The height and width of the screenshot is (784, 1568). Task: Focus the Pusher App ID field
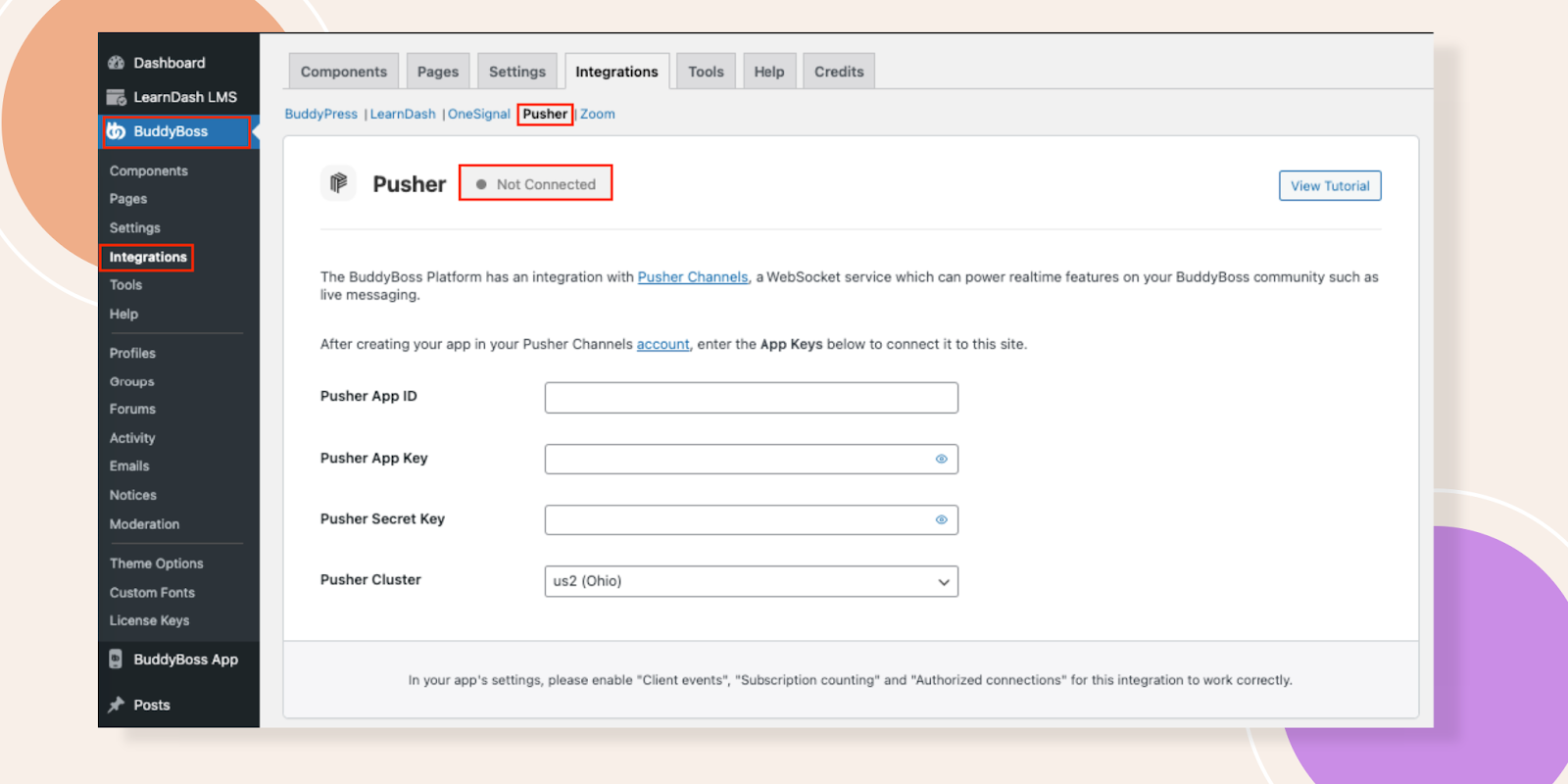(752, 398)
